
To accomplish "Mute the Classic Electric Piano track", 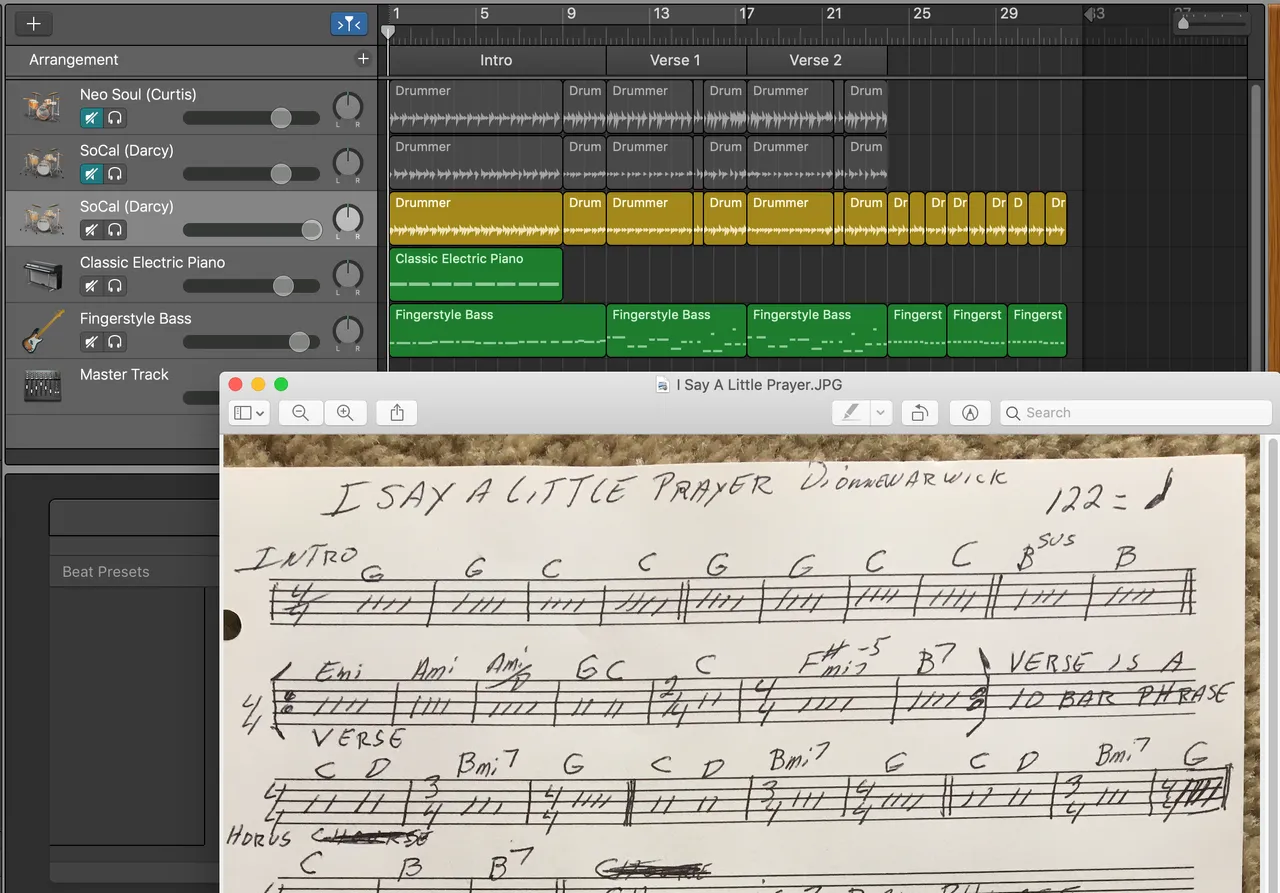I will point(92,286).
